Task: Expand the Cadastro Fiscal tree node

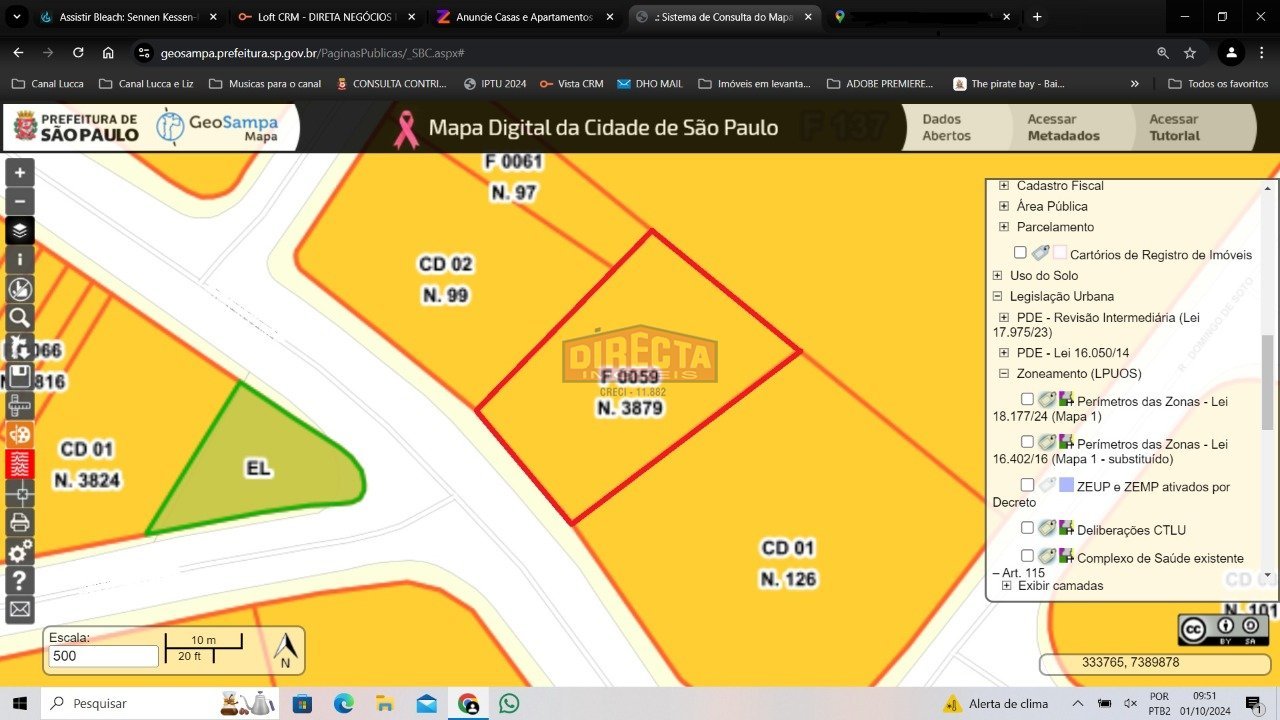Action: (x=1004, y=186)
